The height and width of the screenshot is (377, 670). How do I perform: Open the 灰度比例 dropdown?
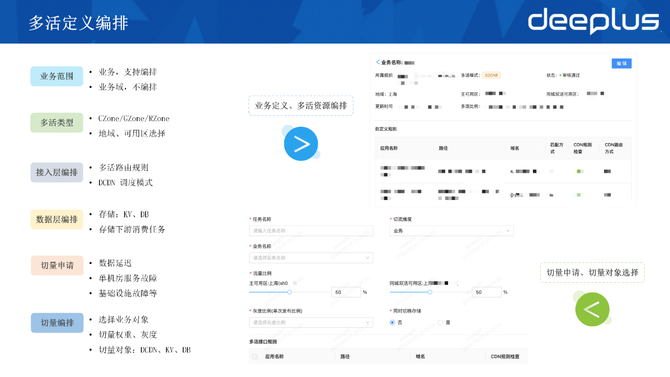pos(311,322)
